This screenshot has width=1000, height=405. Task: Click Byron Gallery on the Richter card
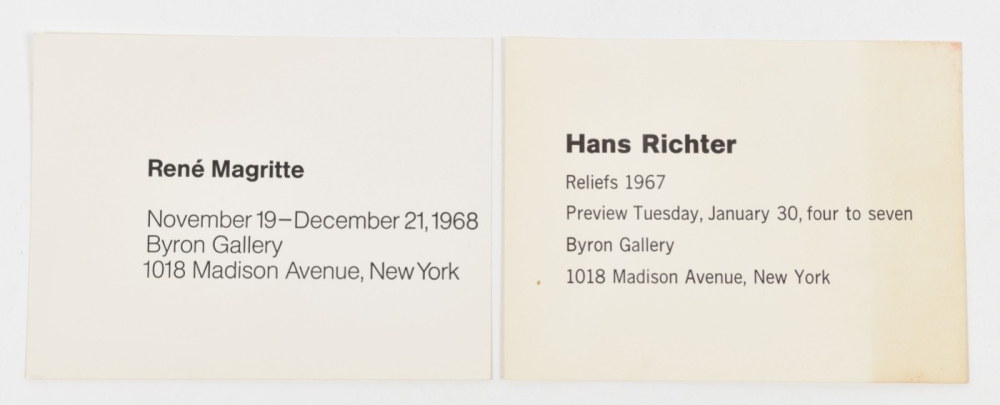[x=619, y=245]
